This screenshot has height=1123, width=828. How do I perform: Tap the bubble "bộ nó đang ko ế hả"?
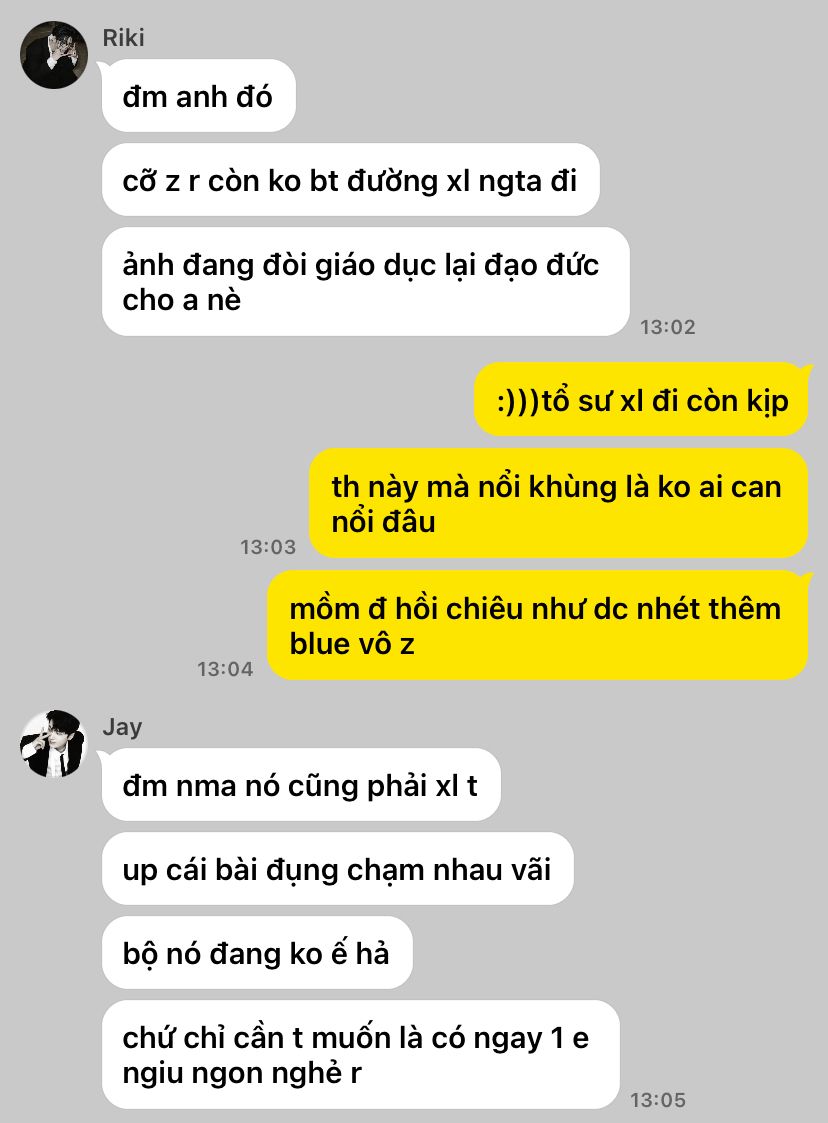pyautogui.click(x=257, y=953)
